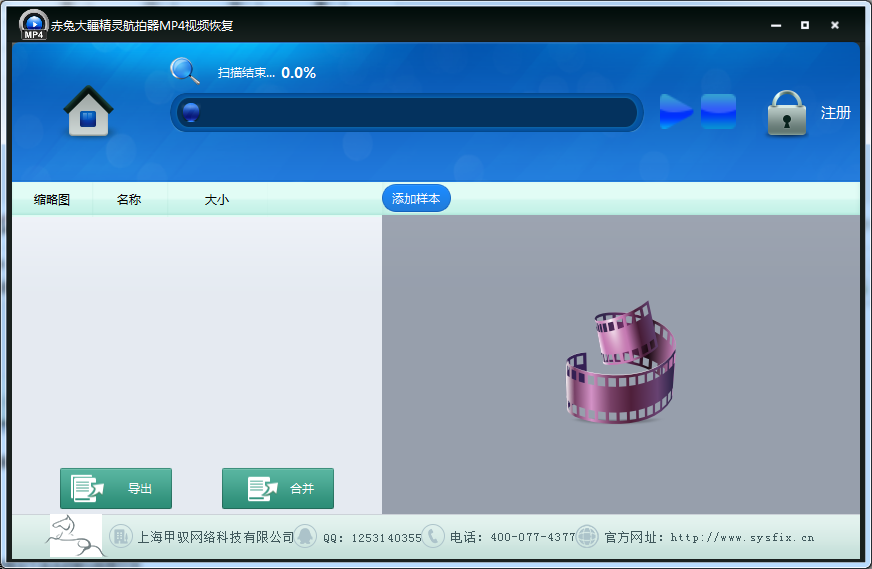Select the 大小 column header
This screenshot has width=872, height=569.
[217, 199]
